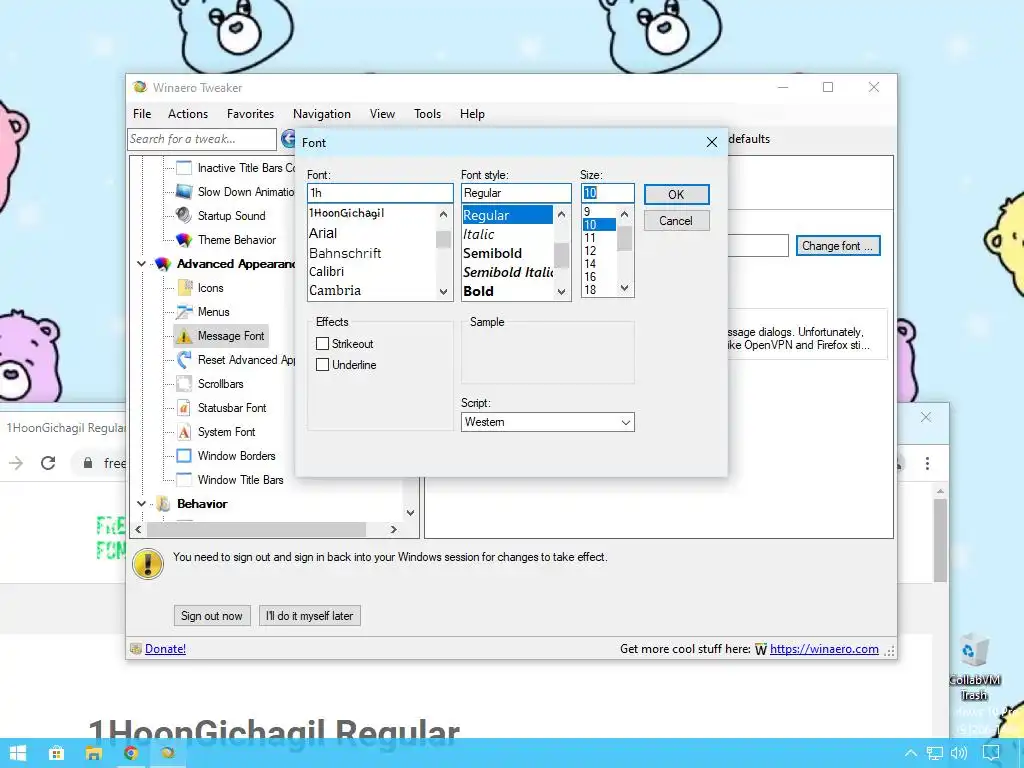Image resolution: width=1024 pixels, height=768 pixels.
Task: Click the Icons folder icon in tree
Action: (x=184, y=288)
